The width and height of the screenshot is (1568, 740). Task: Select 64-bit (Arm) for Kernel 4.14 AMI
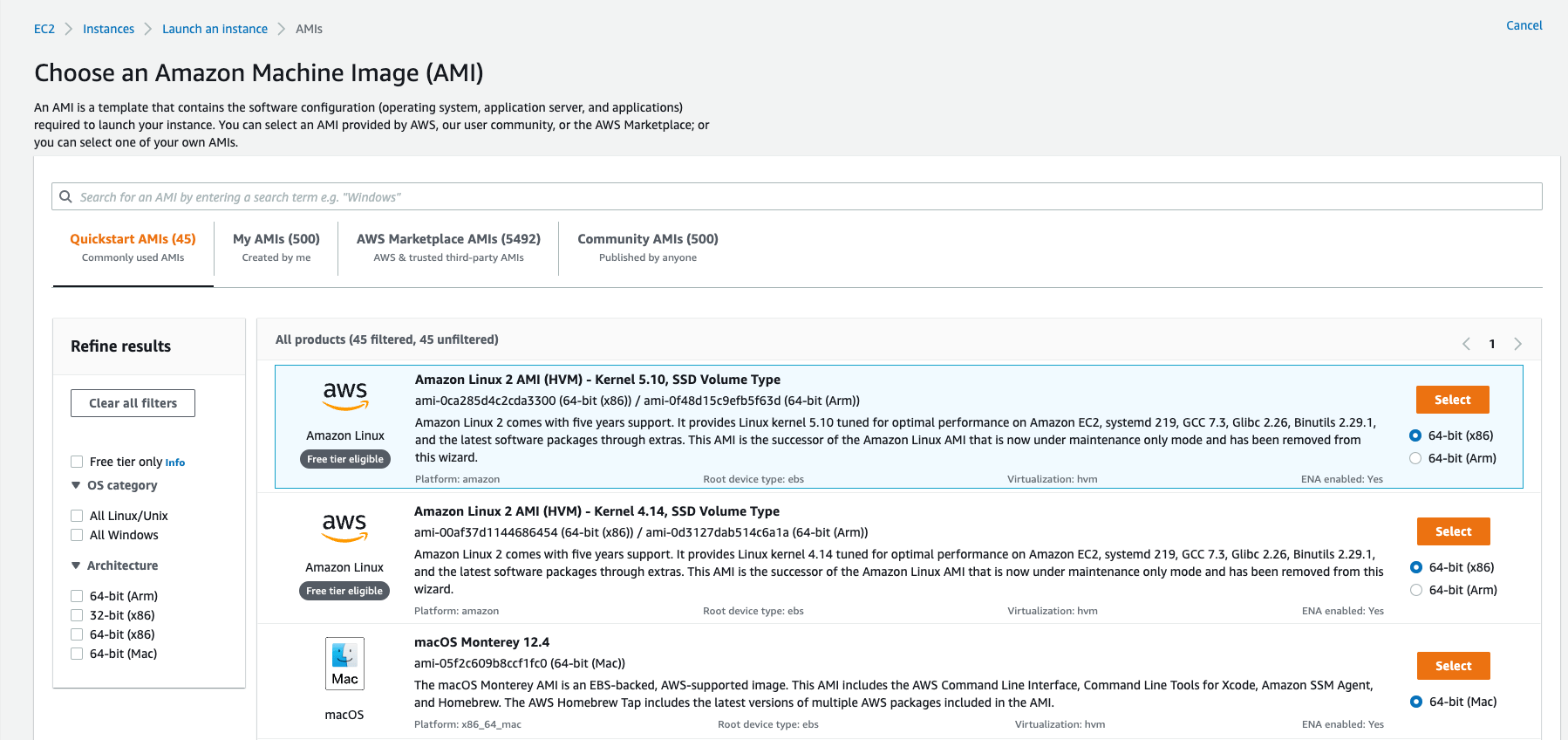pos(1416,590)
